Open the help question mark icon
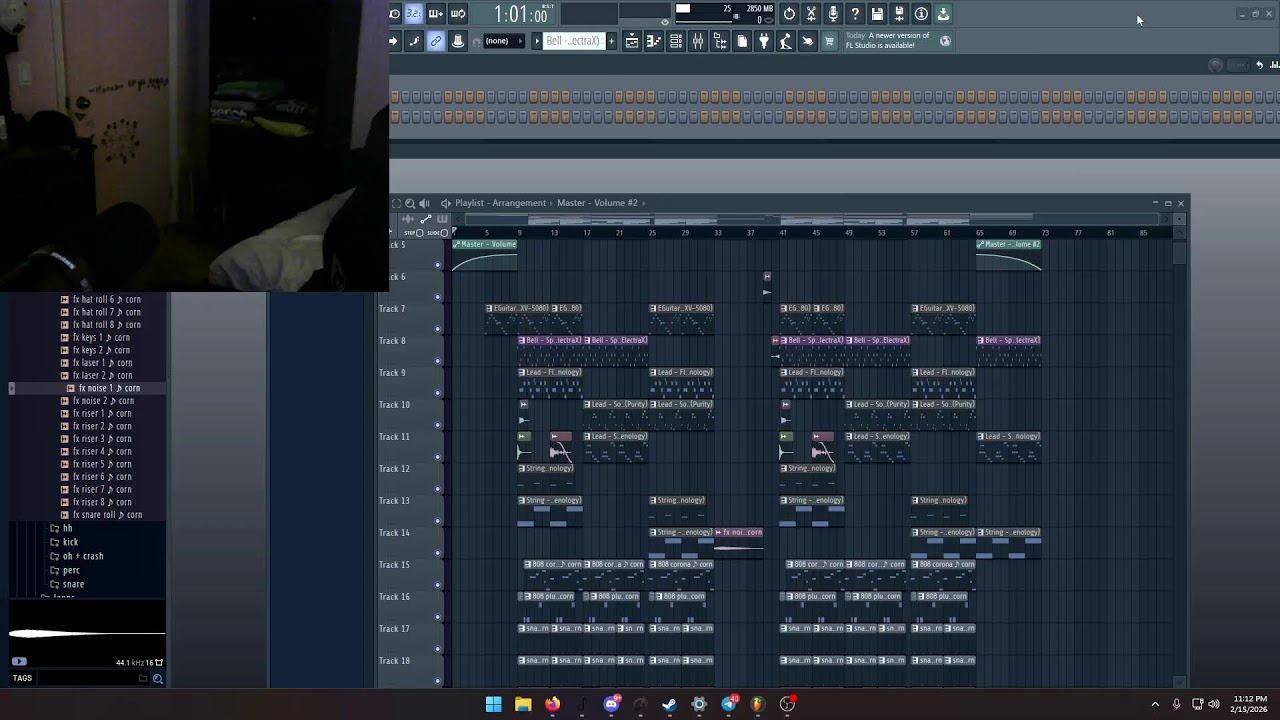The width and height of the screenshot is (1280, 720). pos(855,14)
